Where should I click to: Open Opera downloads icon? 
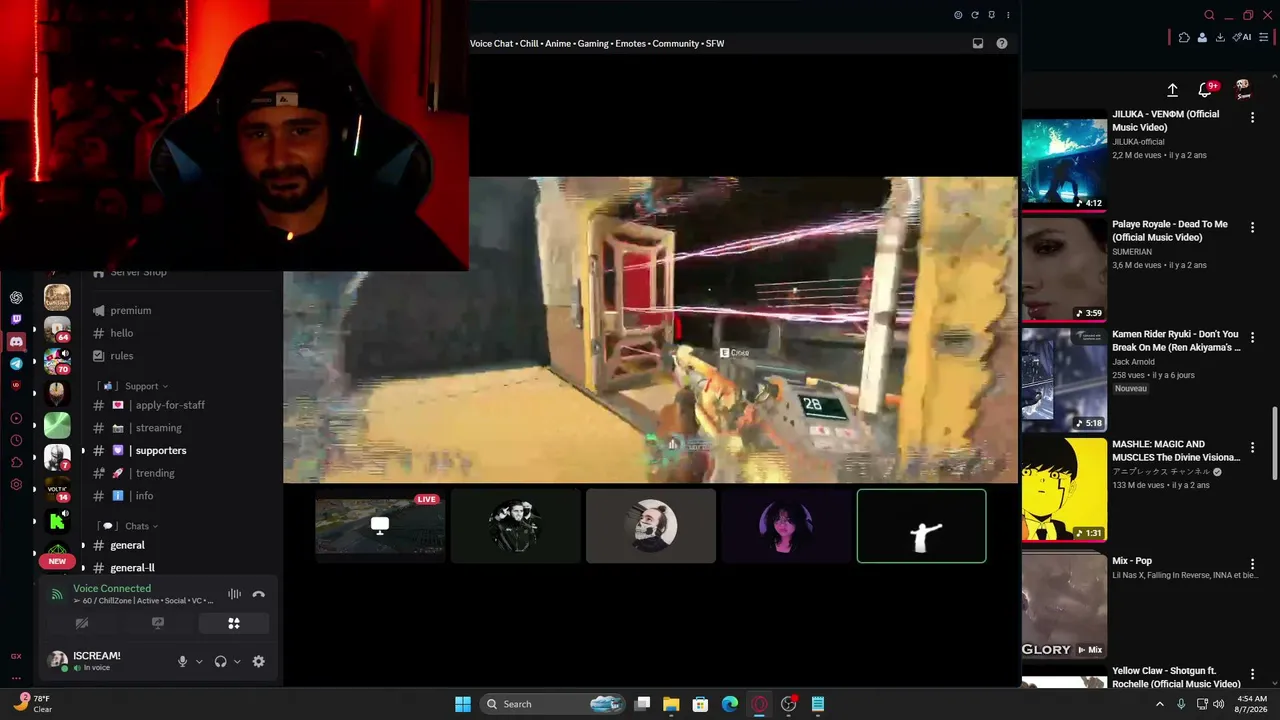click(1220, 37)
